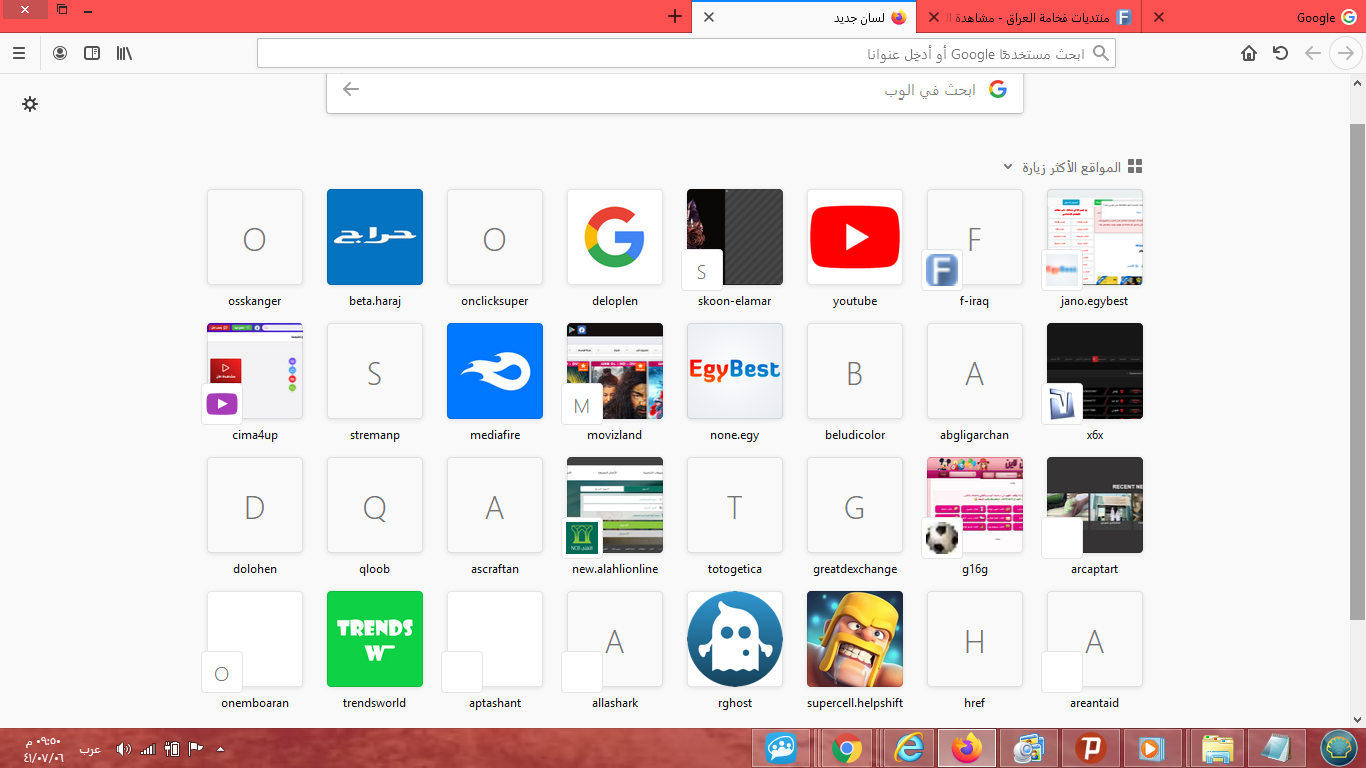Viewport: 1366px width, 768px height.
Task: Click the home page icon
Action: tap(1249, 53)
